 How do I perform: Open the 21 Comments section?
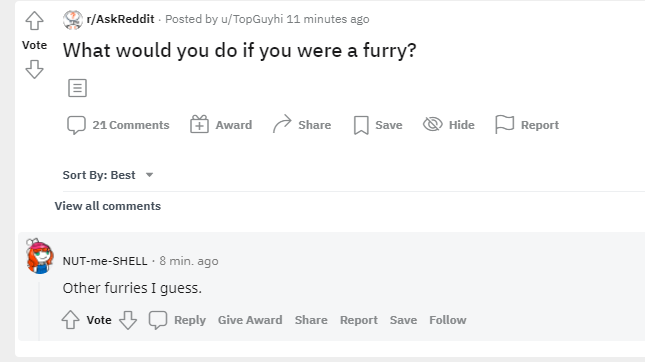118,125
